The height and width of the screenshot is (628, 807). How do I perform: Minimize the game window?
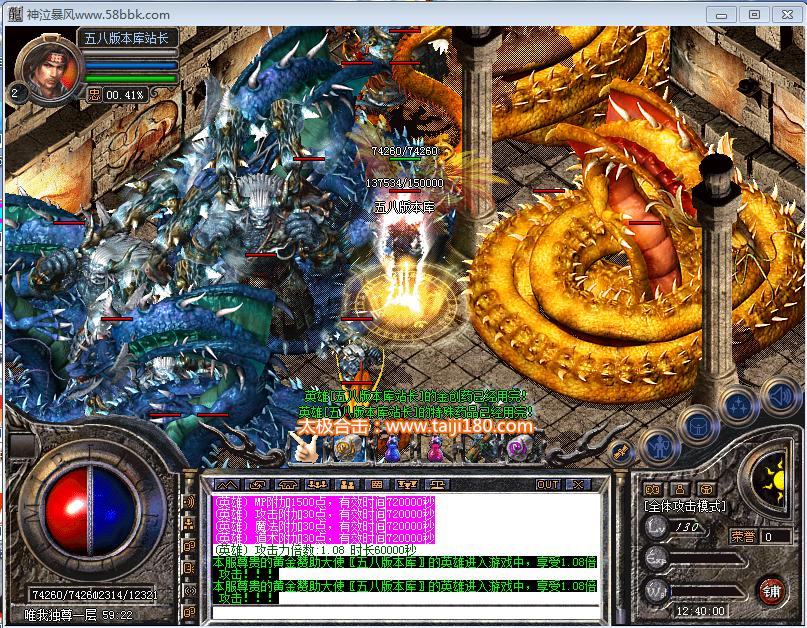722,14
